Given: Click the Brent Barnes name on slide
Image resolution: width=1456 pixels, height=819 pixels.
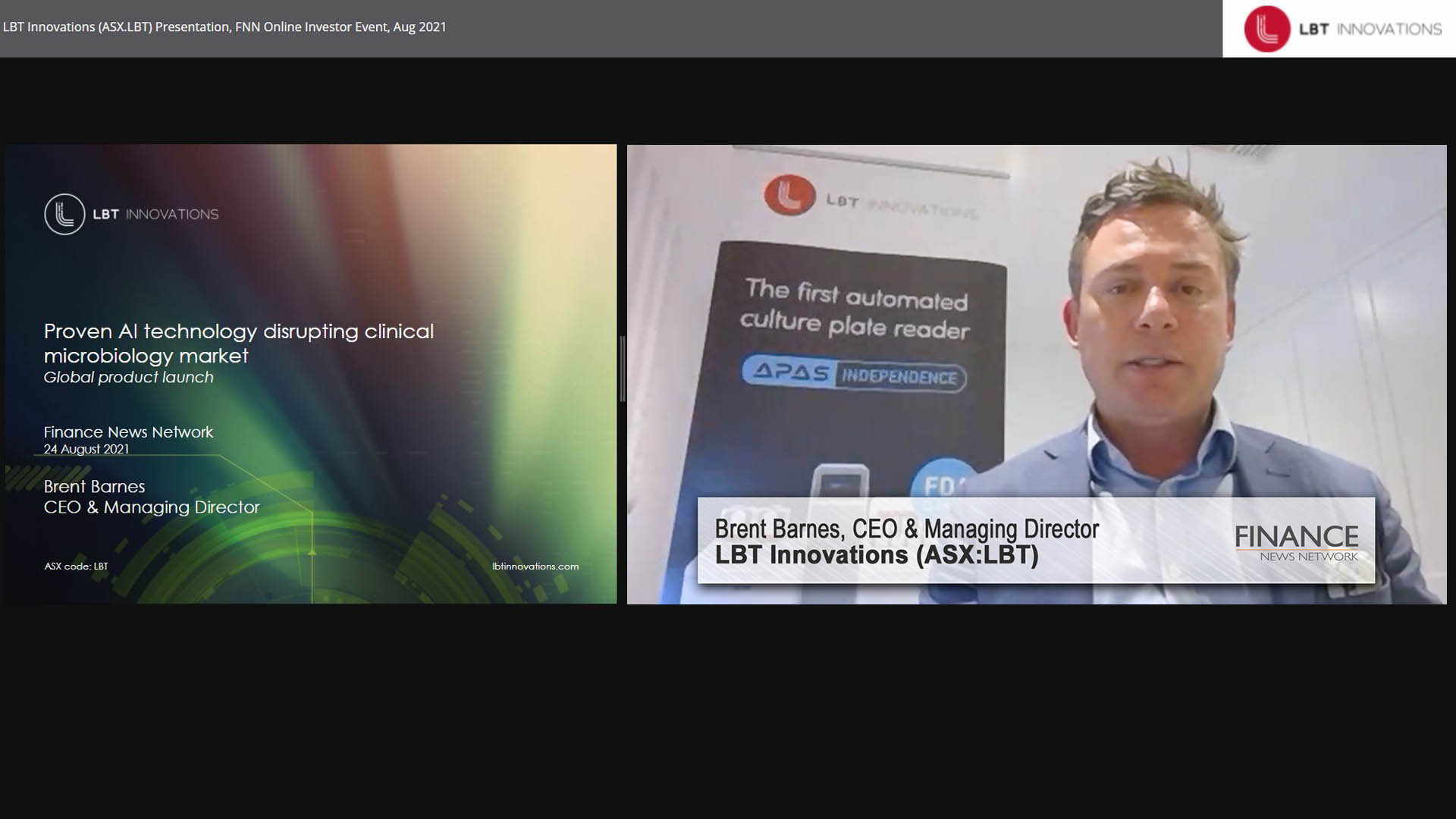Looking at the screenshot, I should (x=94, y=487).
